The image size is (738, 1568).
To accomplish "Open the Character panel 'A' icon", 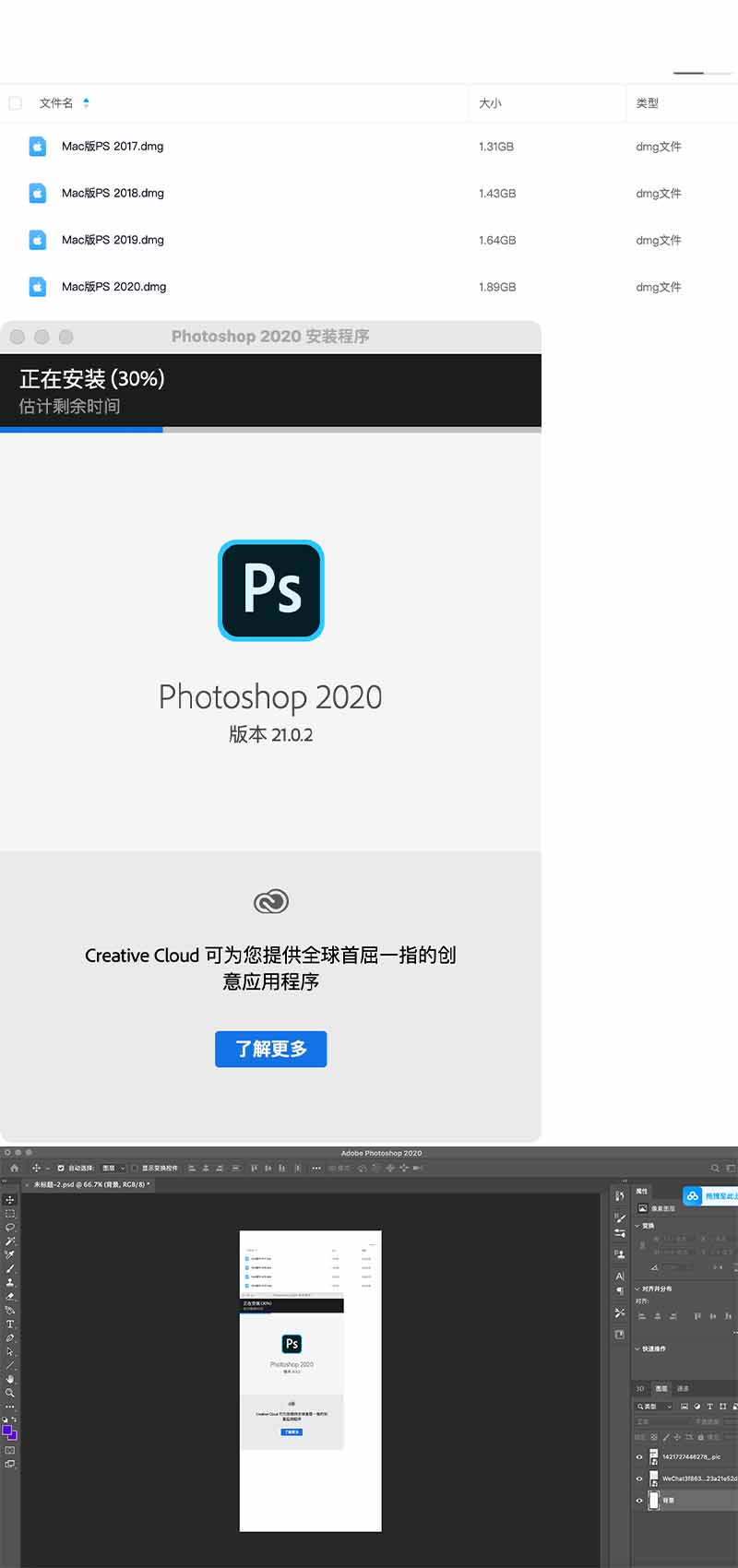I will point(620,1276).
